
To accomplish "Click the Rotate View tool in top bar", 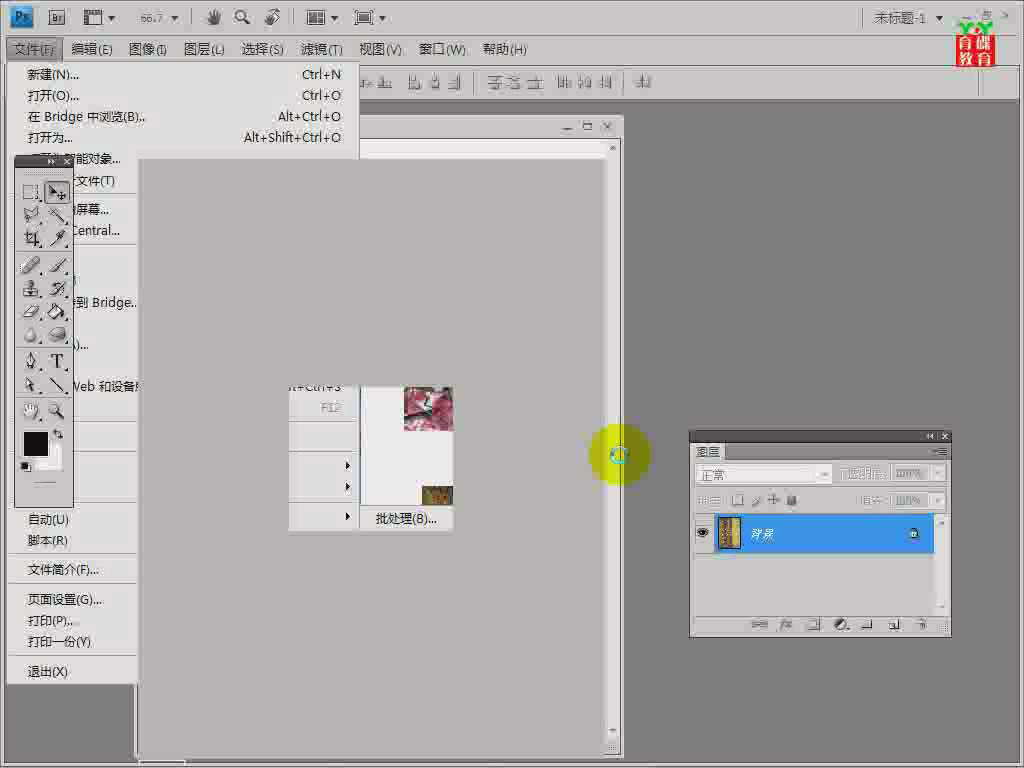I will coord(272,18).
